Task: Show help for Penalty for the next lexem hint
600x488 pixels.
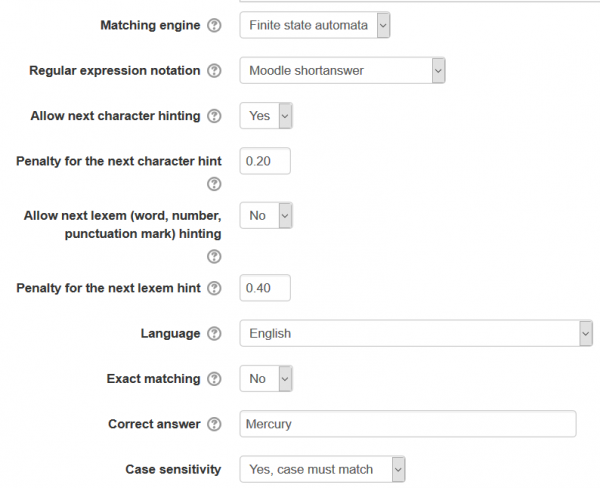Action: (x=214, y=288)
